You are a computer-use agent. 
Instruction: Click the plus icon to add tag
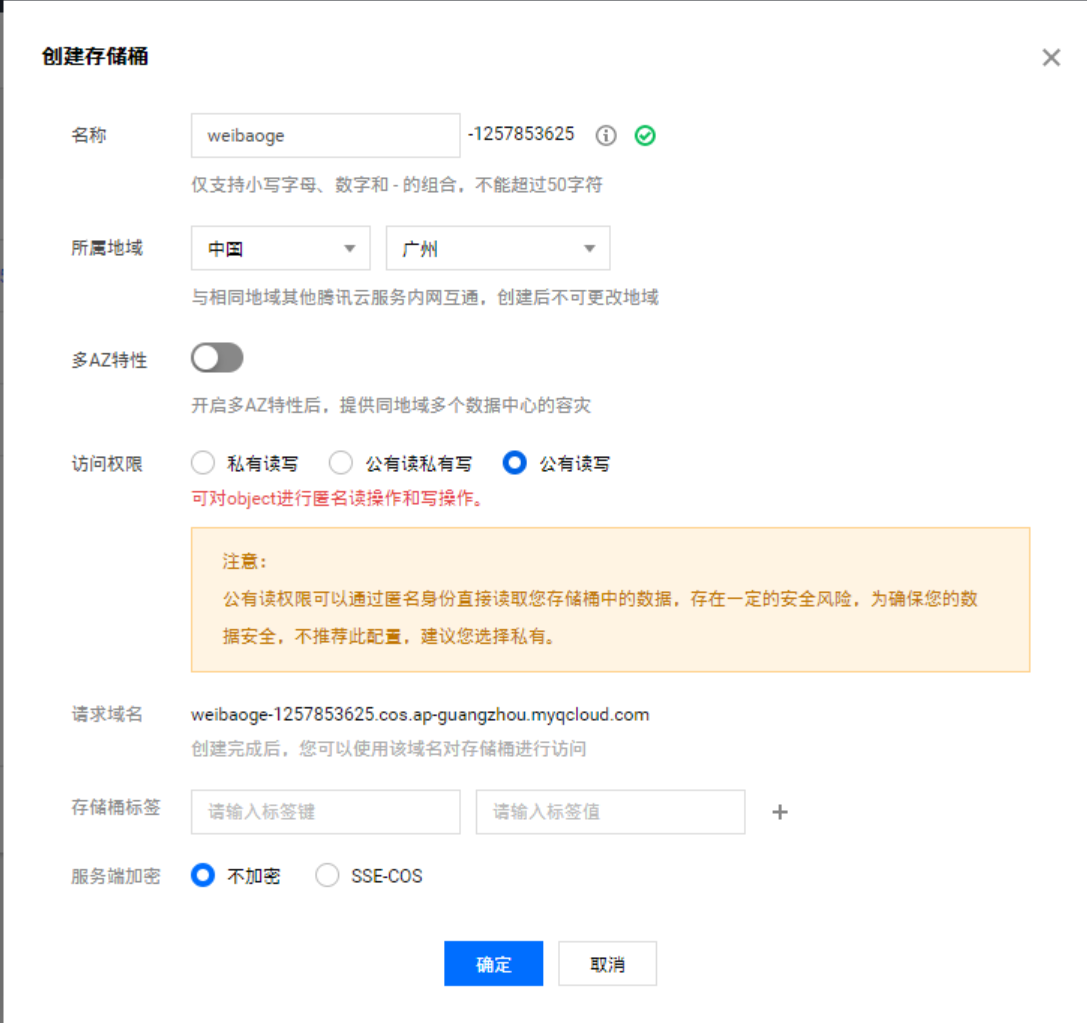pyautogui.click(x=780, y=812)
